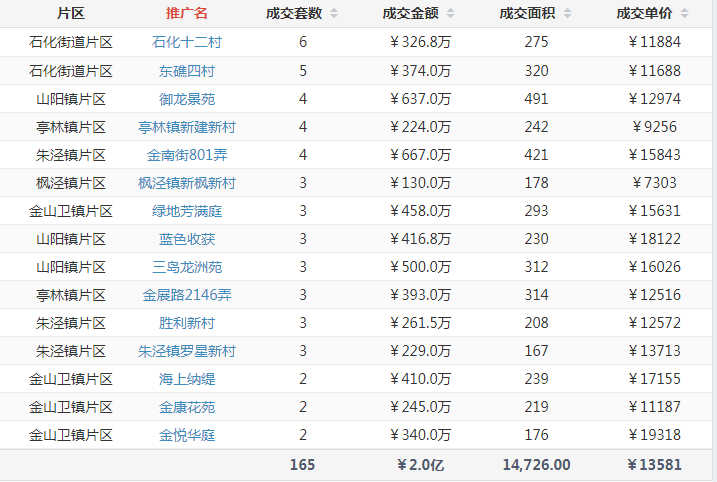717x482 pixels.
Task: Open the 东礁四村 link
Action: pos(187,71)
